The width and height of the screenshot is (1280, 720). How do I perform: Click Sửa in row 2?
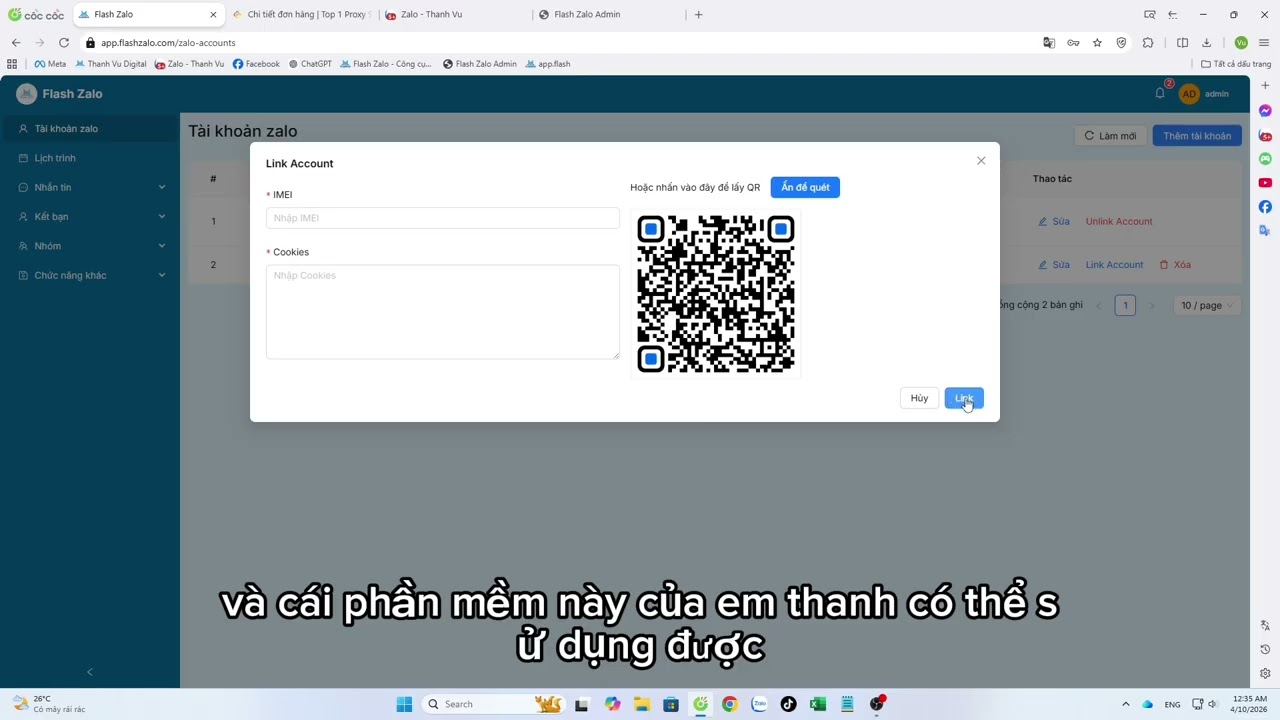[x=1054, y=265]
